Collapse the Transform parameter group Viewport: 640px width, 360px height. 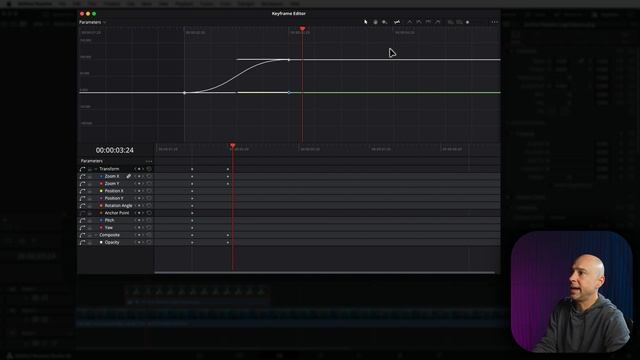(96, 169)
